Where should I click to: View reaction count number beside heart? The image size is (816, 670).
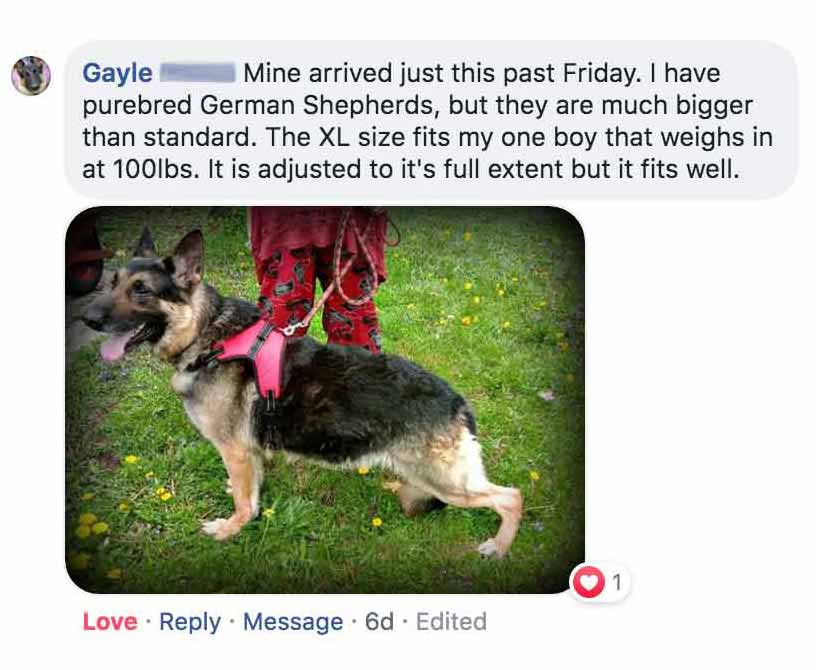(x=617, y=583)
